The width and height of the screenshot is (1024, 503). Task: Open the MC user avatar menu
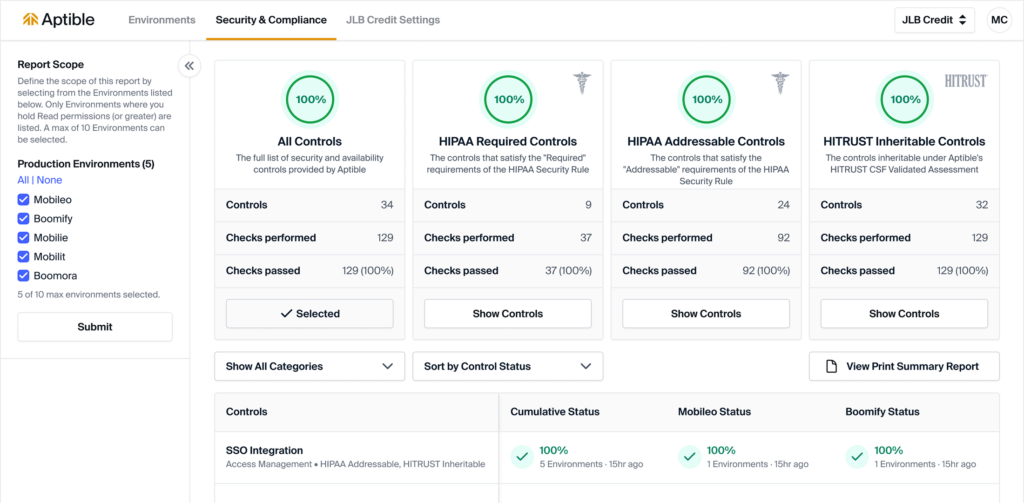click(999, 20)
